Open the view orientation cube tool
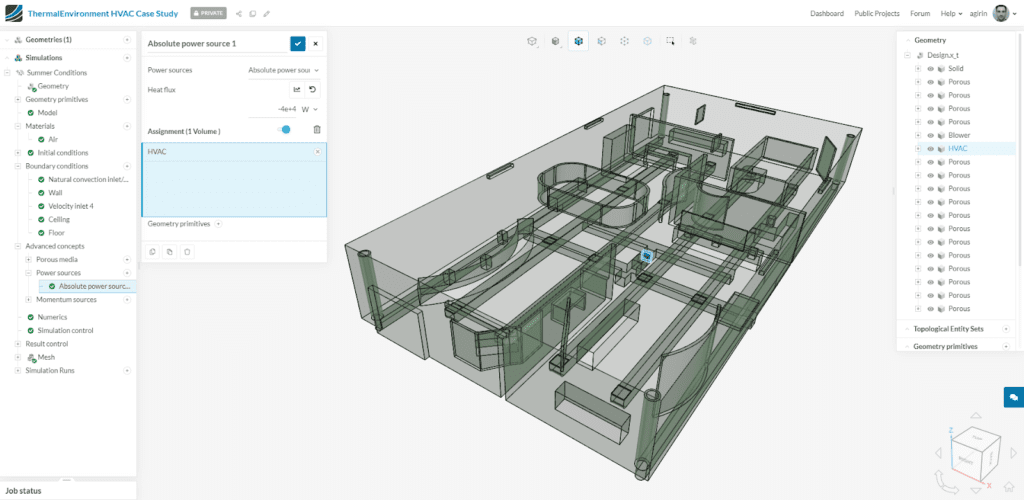The image size is (1024, 500). (532, 41)
